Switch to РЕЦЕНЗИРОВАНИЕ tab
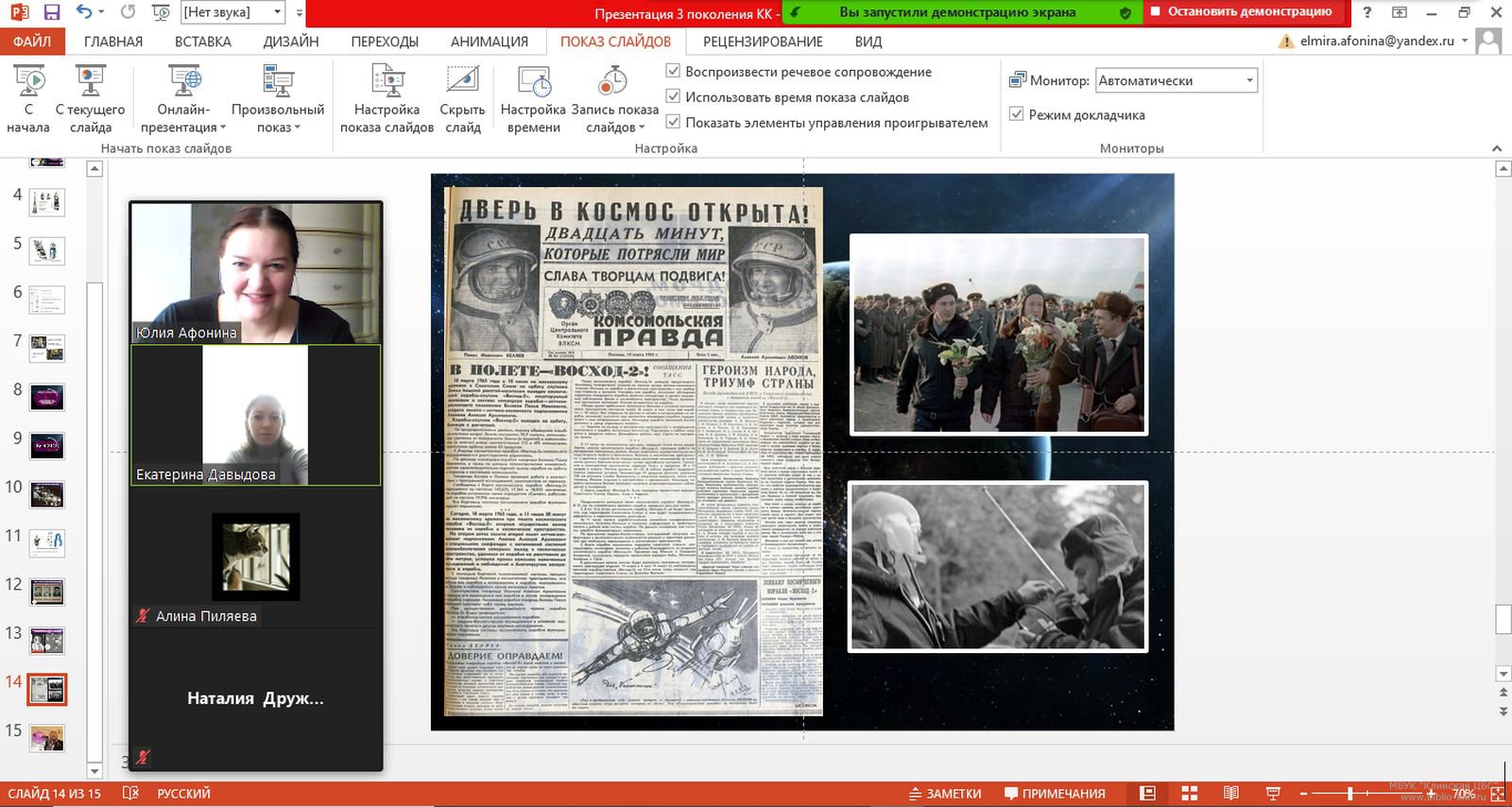Viewport: 1512px width, 807px height. pyautogui.click(x=763, y=42)
